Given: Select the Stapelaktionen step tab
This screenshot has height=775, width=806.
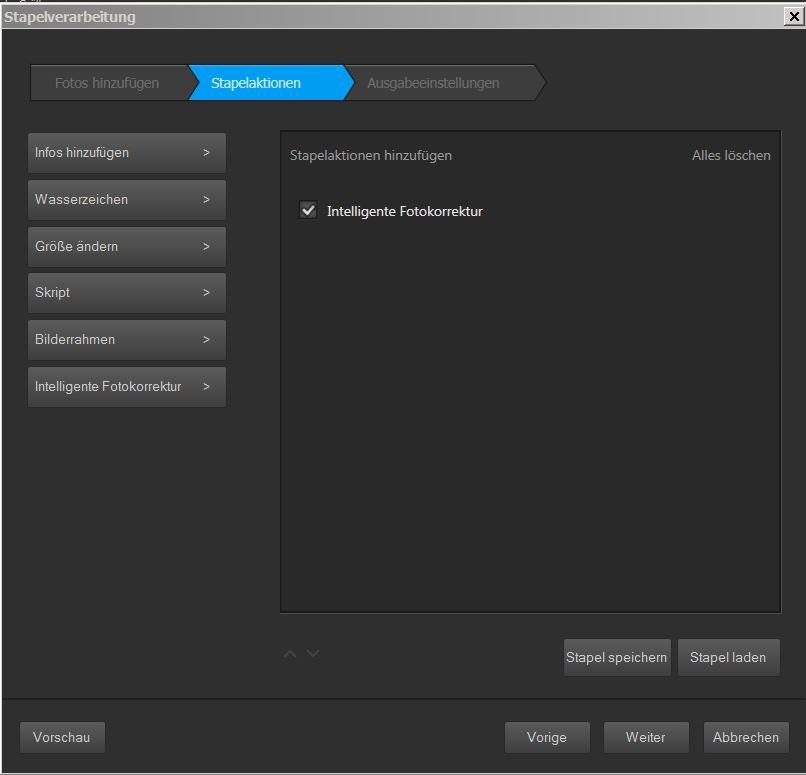Looking at the screenshot, I should click(x=256, y=83).
